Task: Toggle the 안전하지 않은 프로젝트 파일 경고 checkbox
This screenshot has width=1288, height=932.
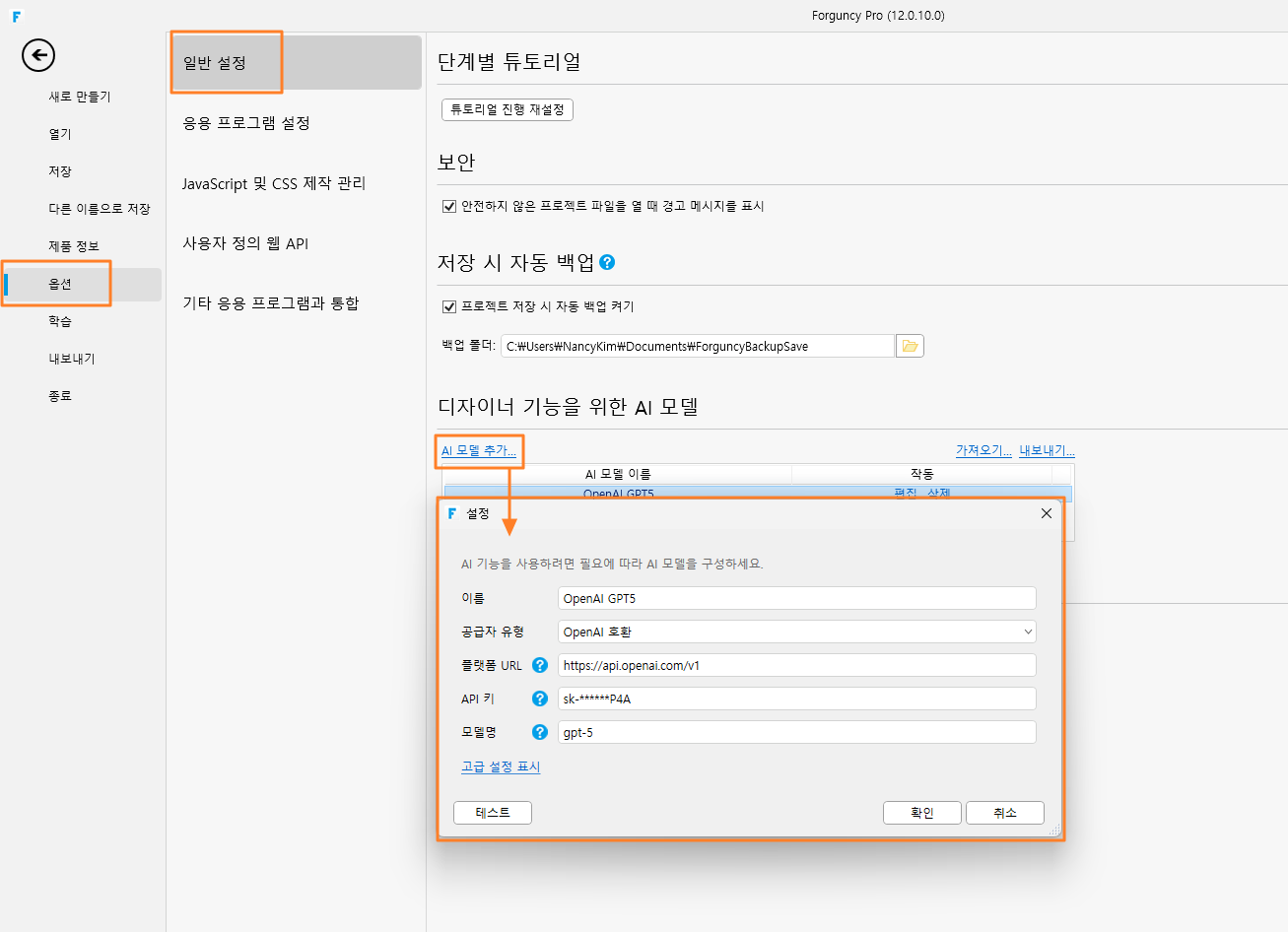Action: tap(449, 206)
